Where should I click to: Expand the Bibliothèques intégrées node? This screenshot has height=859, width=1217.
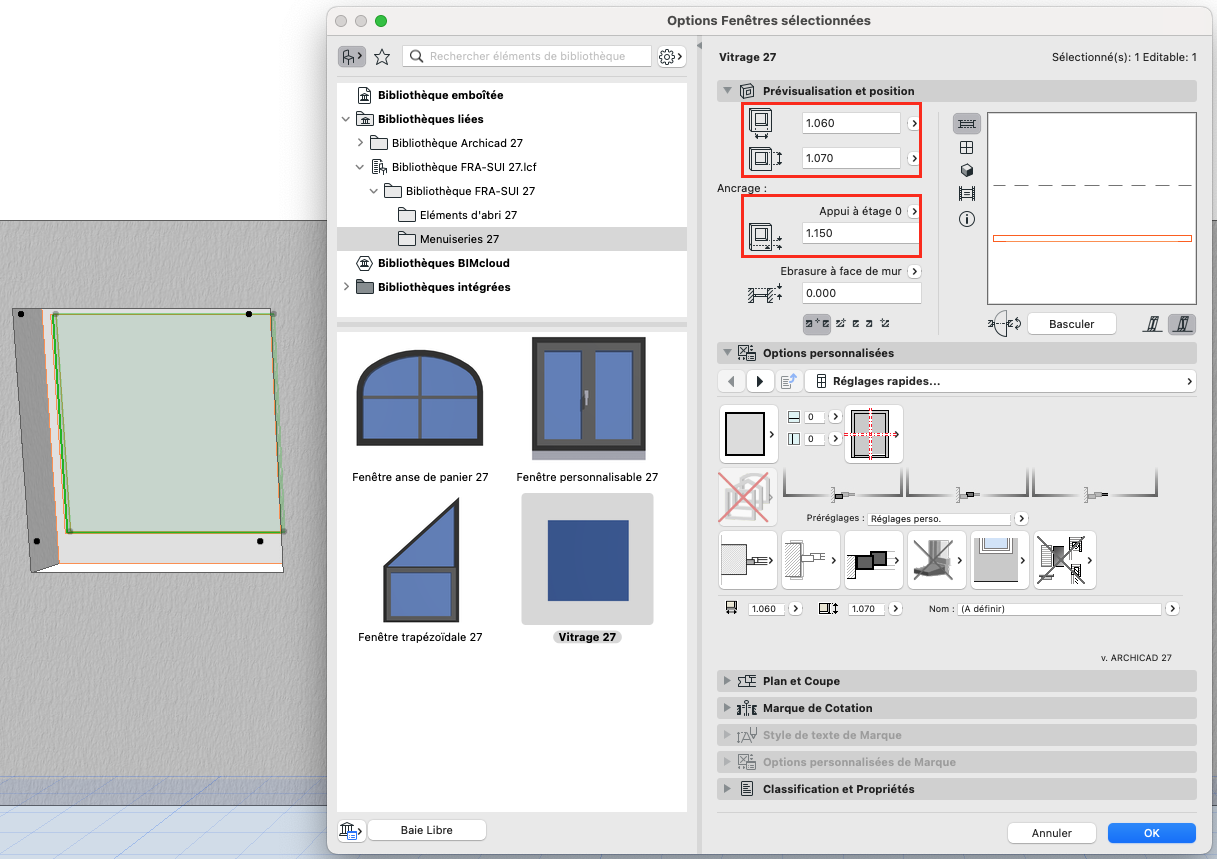pos(346,287)
